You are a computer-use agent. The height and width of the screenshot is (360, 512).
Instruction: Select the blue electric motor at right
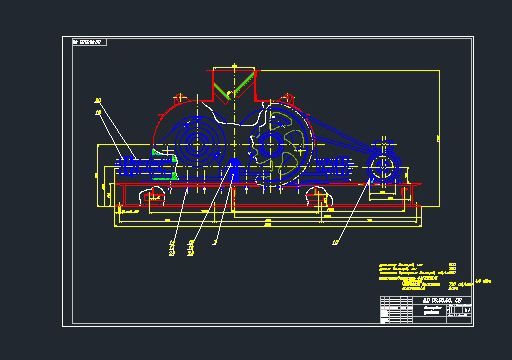click(x=383, y=163)
